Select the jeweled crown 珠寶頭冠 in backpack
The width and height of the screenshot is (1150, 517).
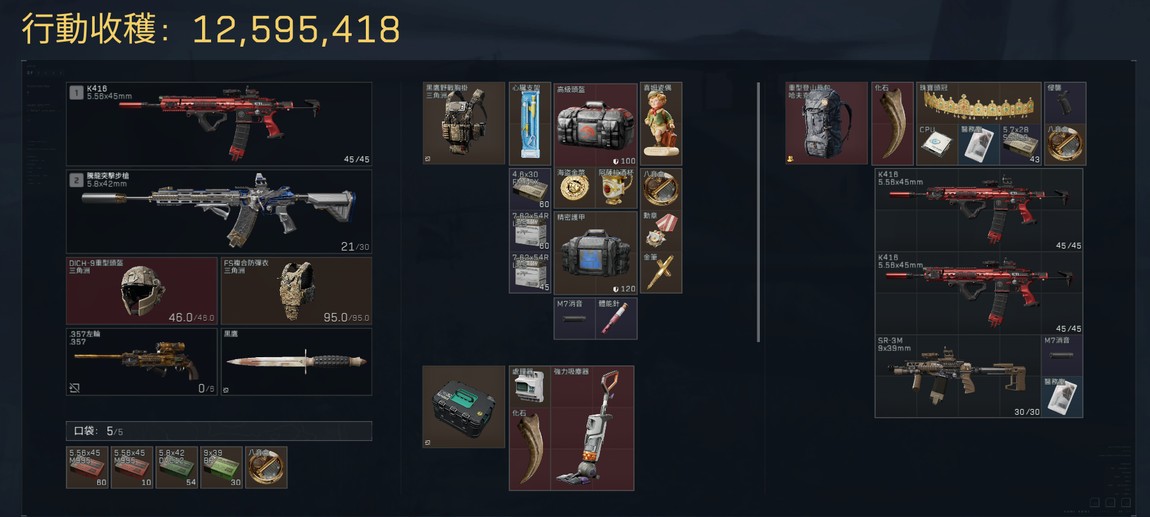coord(979,103)
